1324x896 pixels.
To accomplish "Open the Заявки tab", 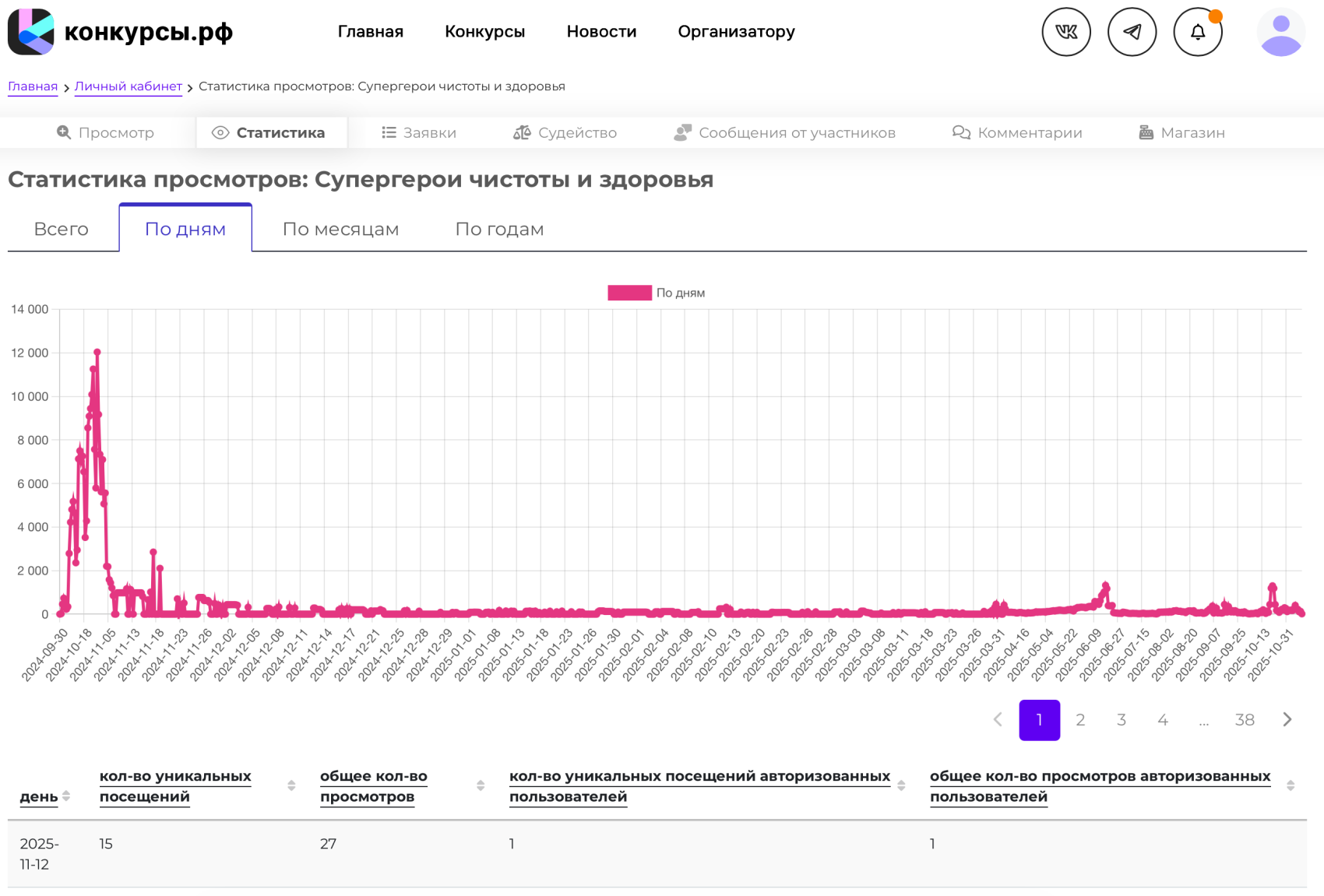I will click(419, 133).
